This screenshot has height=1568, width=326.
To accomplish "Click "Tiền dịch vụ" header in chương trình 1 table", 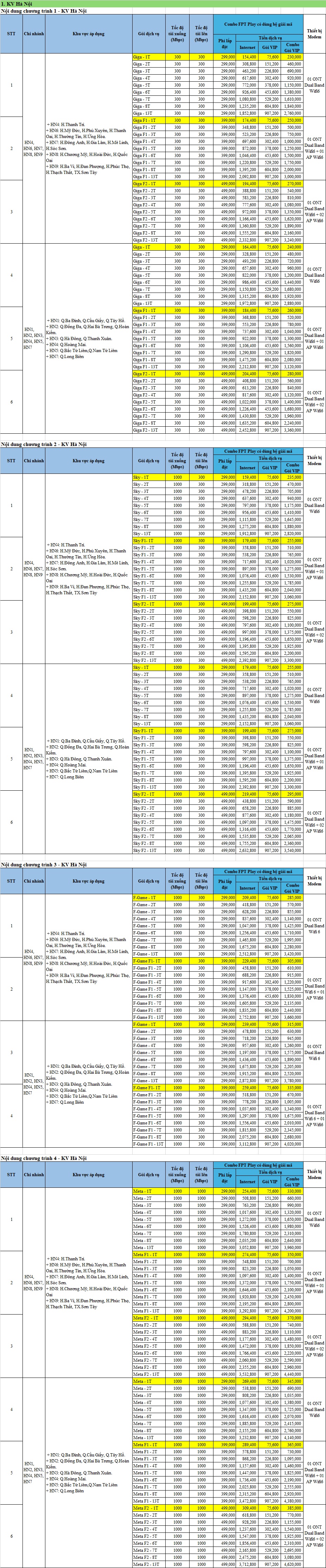I will [269, 38].
